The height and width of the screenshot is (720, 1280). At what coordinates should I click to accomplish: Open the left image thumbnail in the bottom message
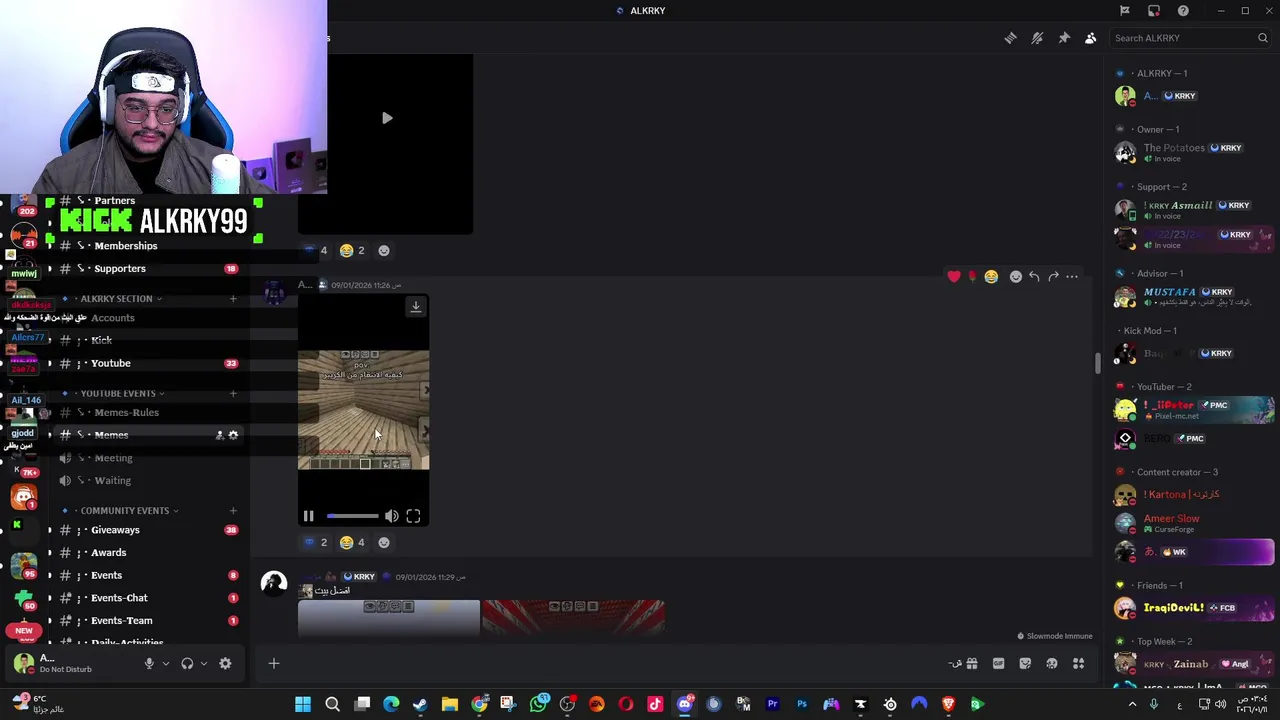[x=389, y=618]
